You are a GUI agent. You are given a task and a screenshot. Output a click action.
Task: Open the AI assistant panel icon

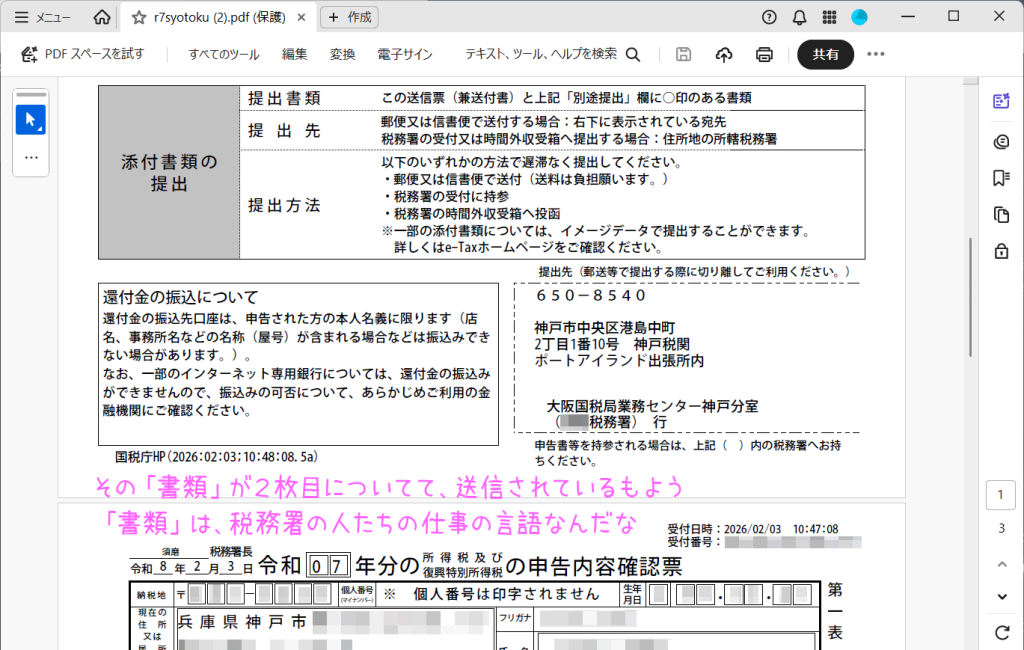coord(1001,101)
